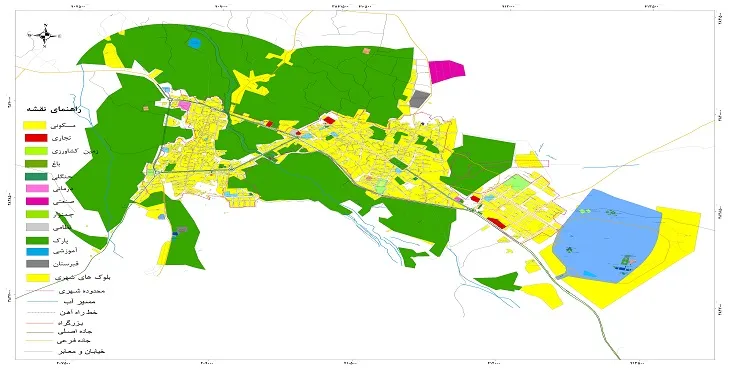Select the خیابان و معابر legend entry
The image size is (730, 370).
pos(65,351)
